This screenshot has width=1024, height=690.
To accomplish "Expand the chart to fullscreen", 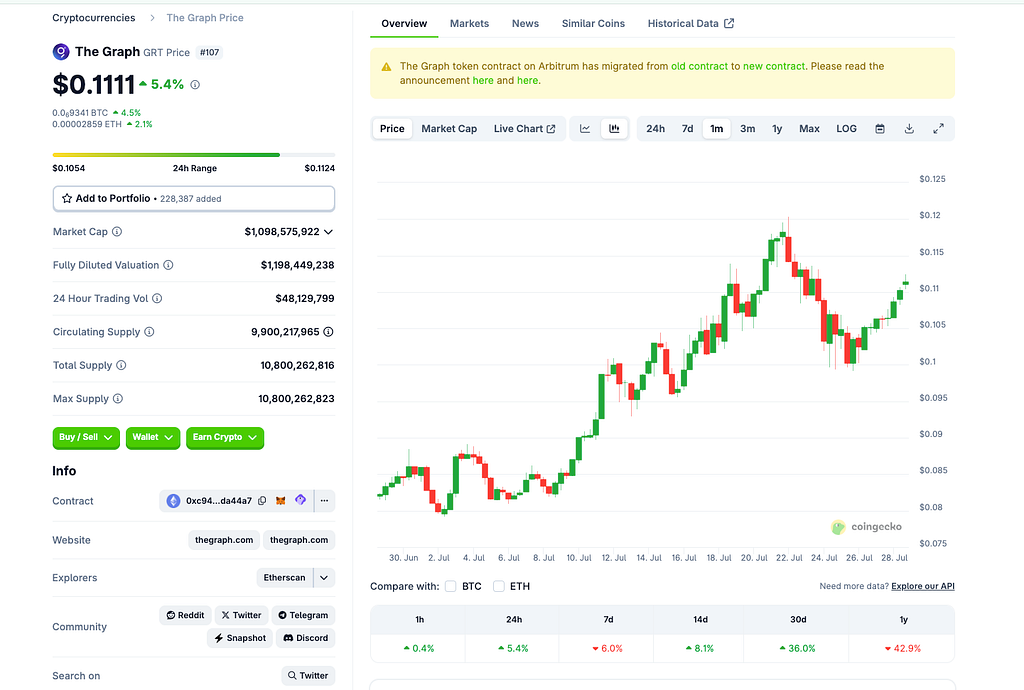I will coord(938,129).
